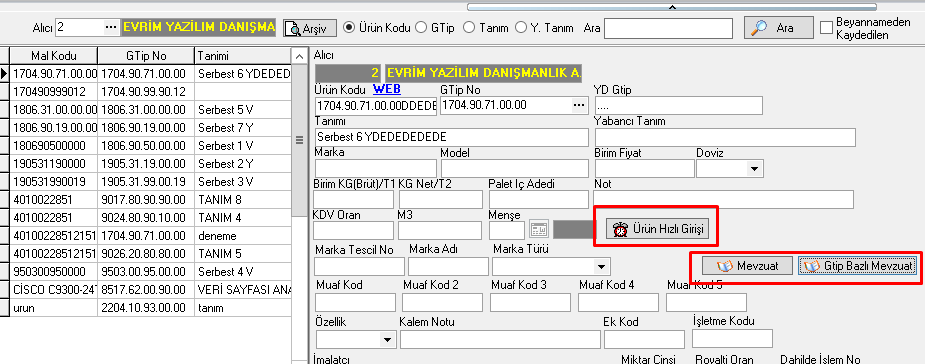Click the Muaf Kod 4 field
Viewport: 925px width, 364px height.
point(618,302)
